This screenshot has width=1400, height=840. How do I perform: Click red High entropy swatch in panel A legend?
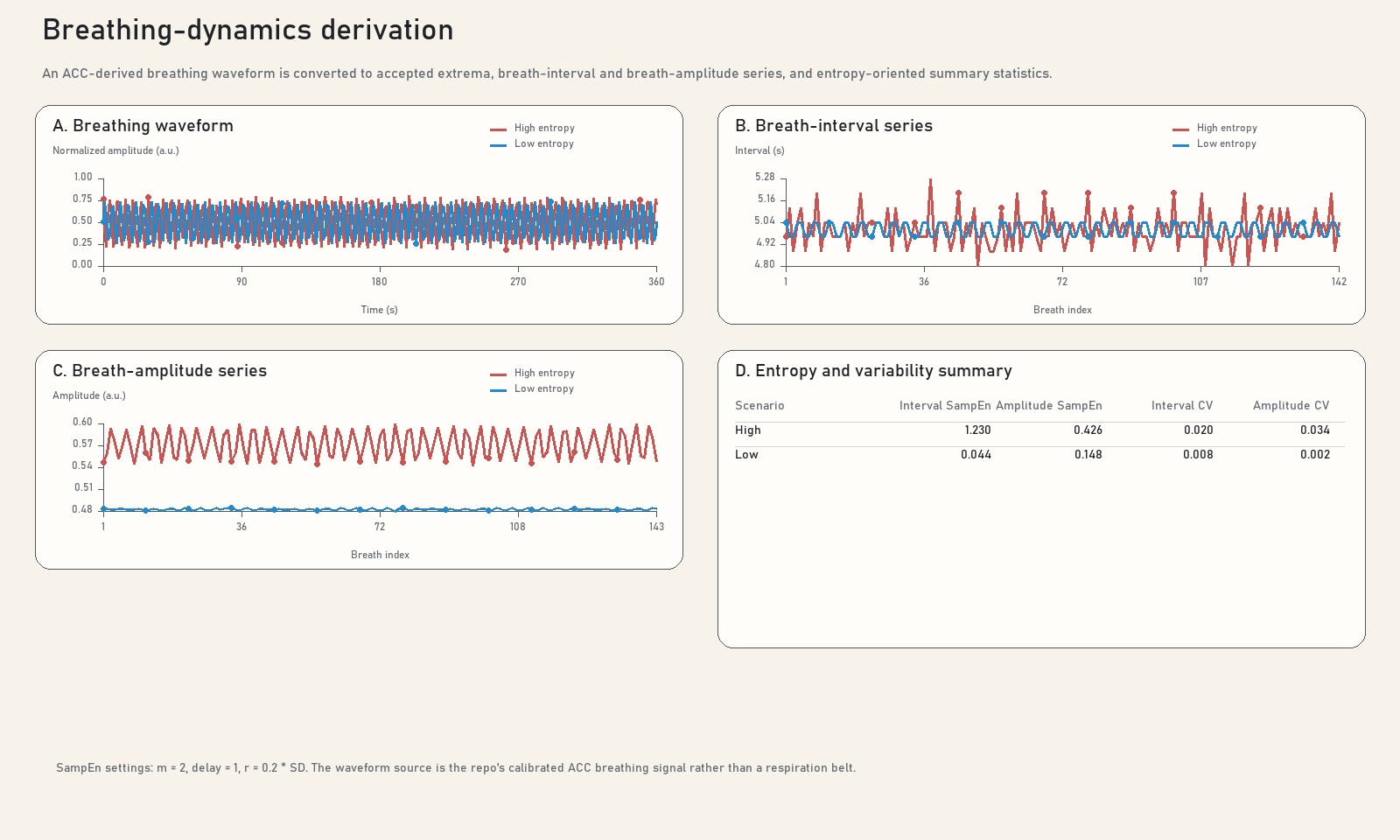[498, 129]
